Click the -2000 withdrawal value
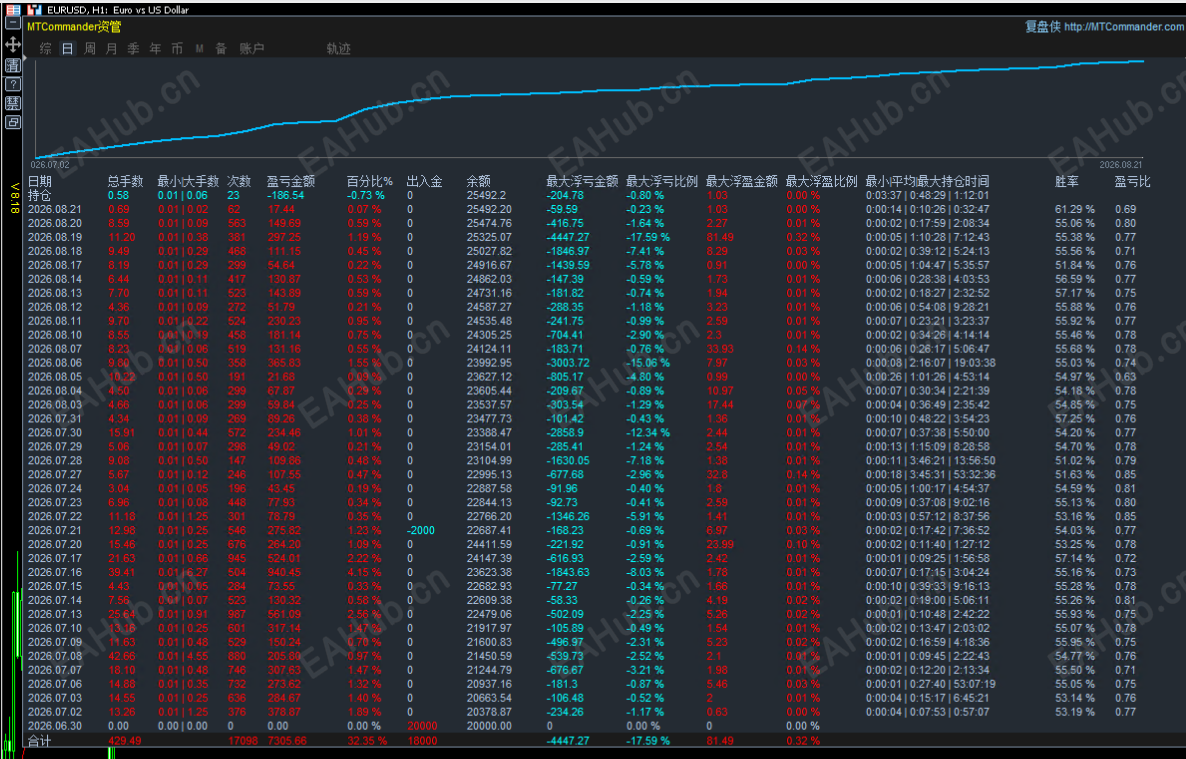 (421, 530)
